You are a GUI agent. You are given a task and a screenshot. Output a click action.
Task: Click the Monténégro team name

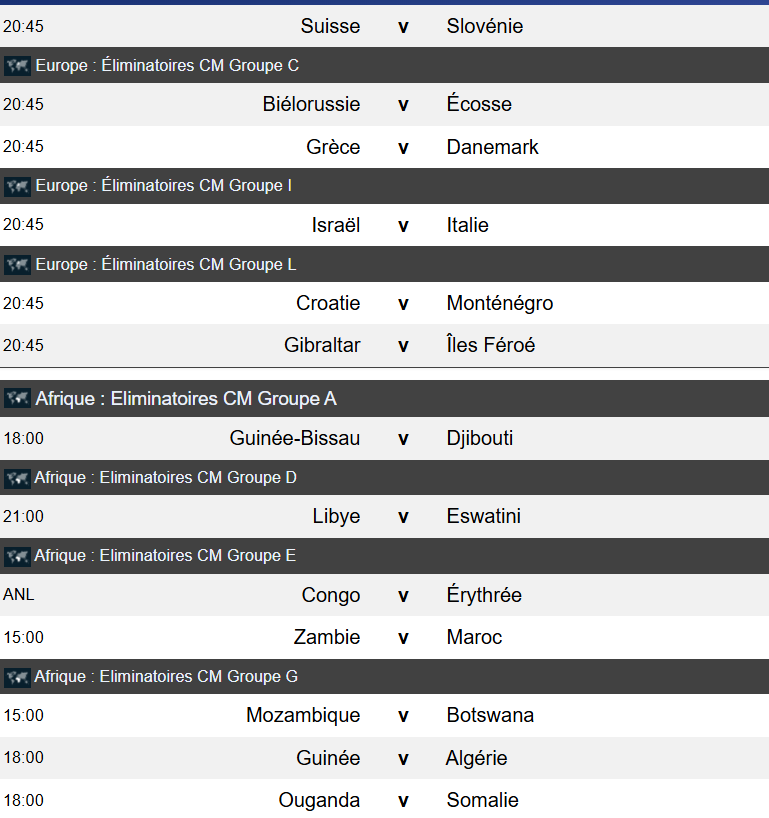pos(499,303)
